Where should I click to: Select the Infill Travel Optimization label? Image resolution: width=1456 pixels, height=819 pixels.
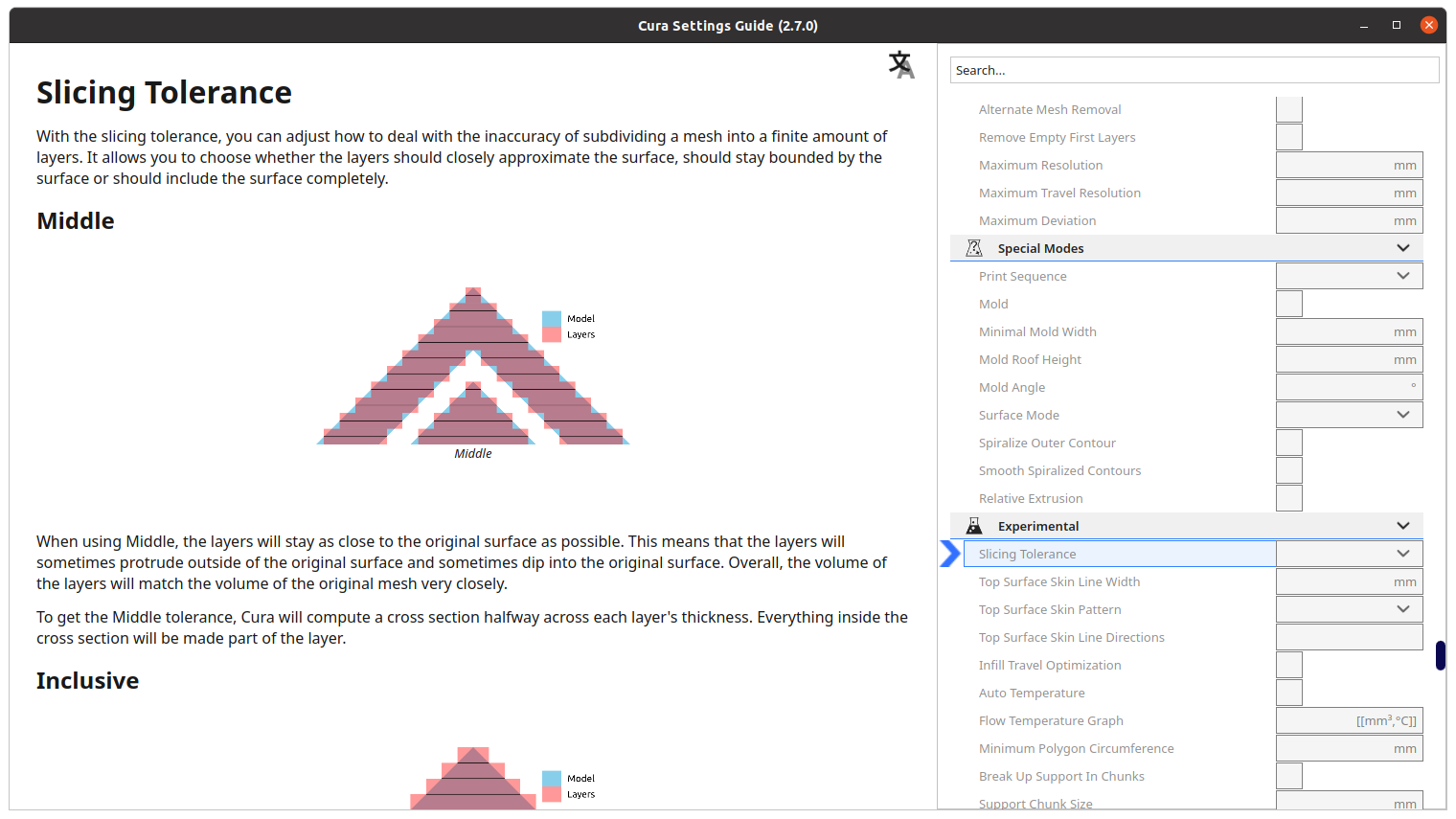coord(1050,665)
